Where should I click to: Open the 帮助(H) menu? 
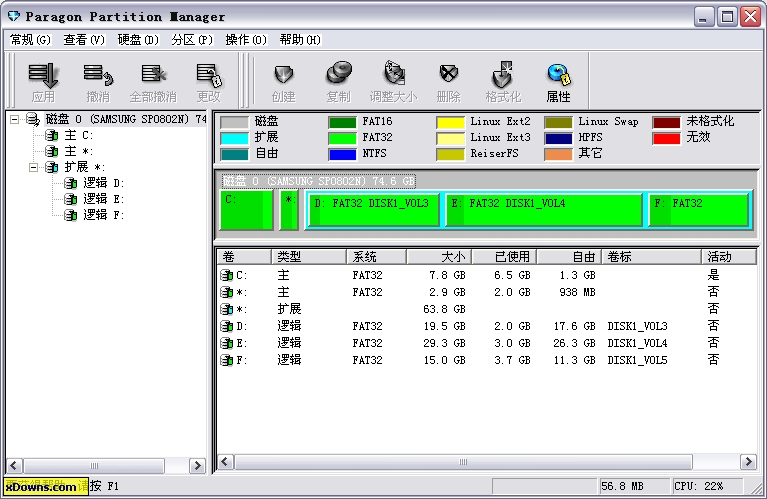[x=300, y=40]
